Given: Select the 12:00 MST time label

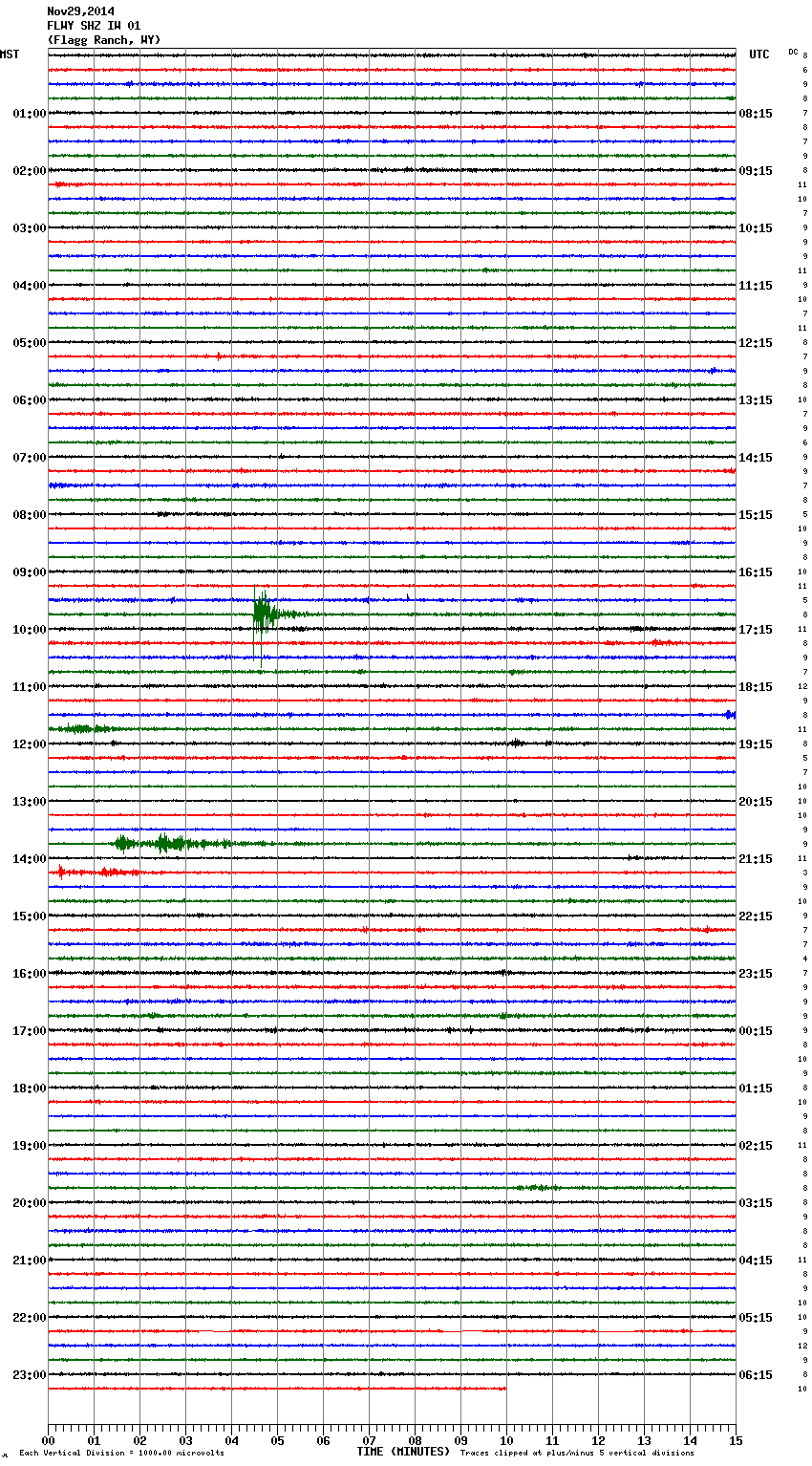Looking at the screenshot, I should click(x=30, y=744).
